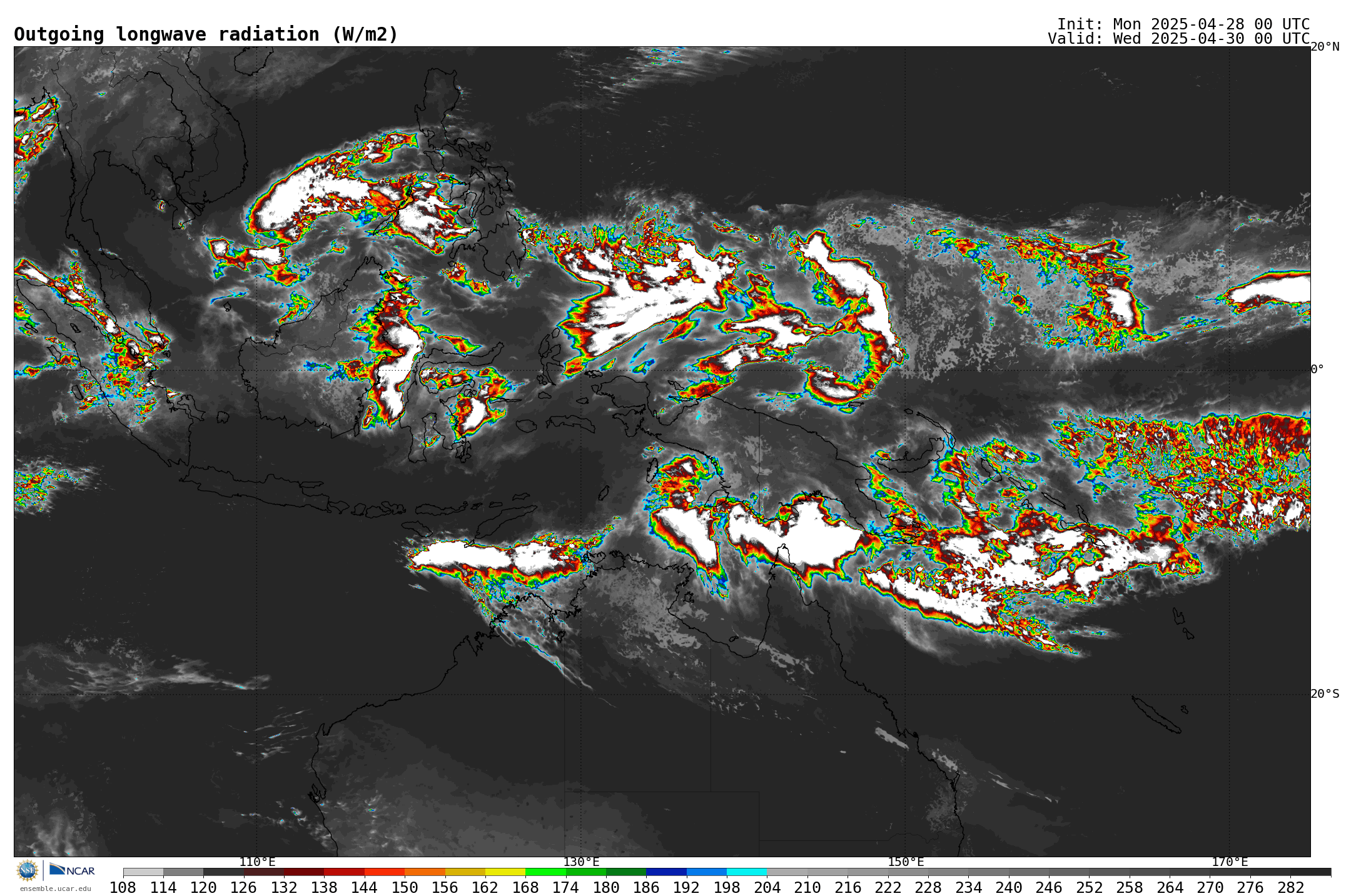
Task: Click the Init: Mon 2025-04-28 00 UTC label
Action: click(x=1183, y=24)
